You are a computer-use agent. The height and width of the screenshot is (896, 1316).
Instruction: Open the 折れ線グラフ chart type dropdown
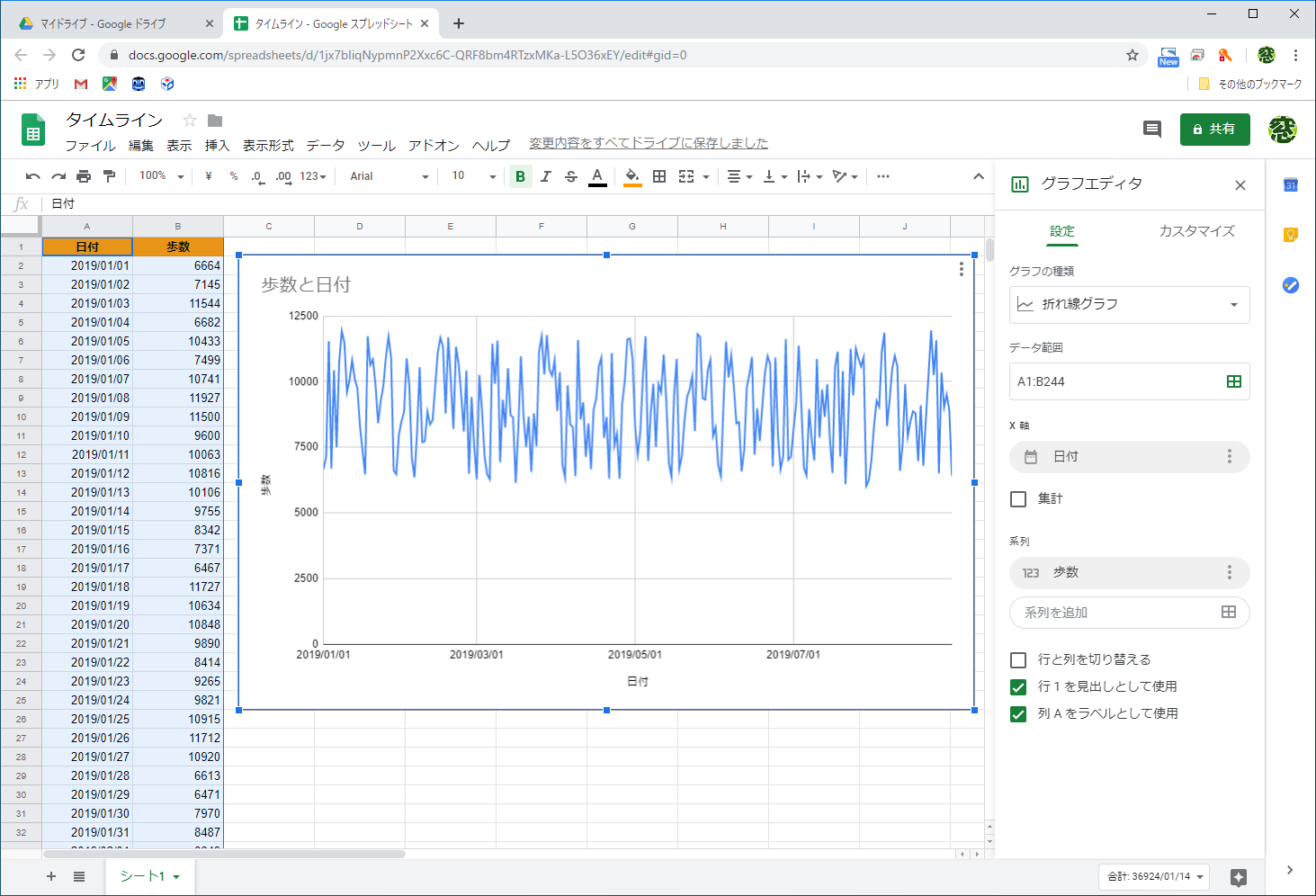1129,305
